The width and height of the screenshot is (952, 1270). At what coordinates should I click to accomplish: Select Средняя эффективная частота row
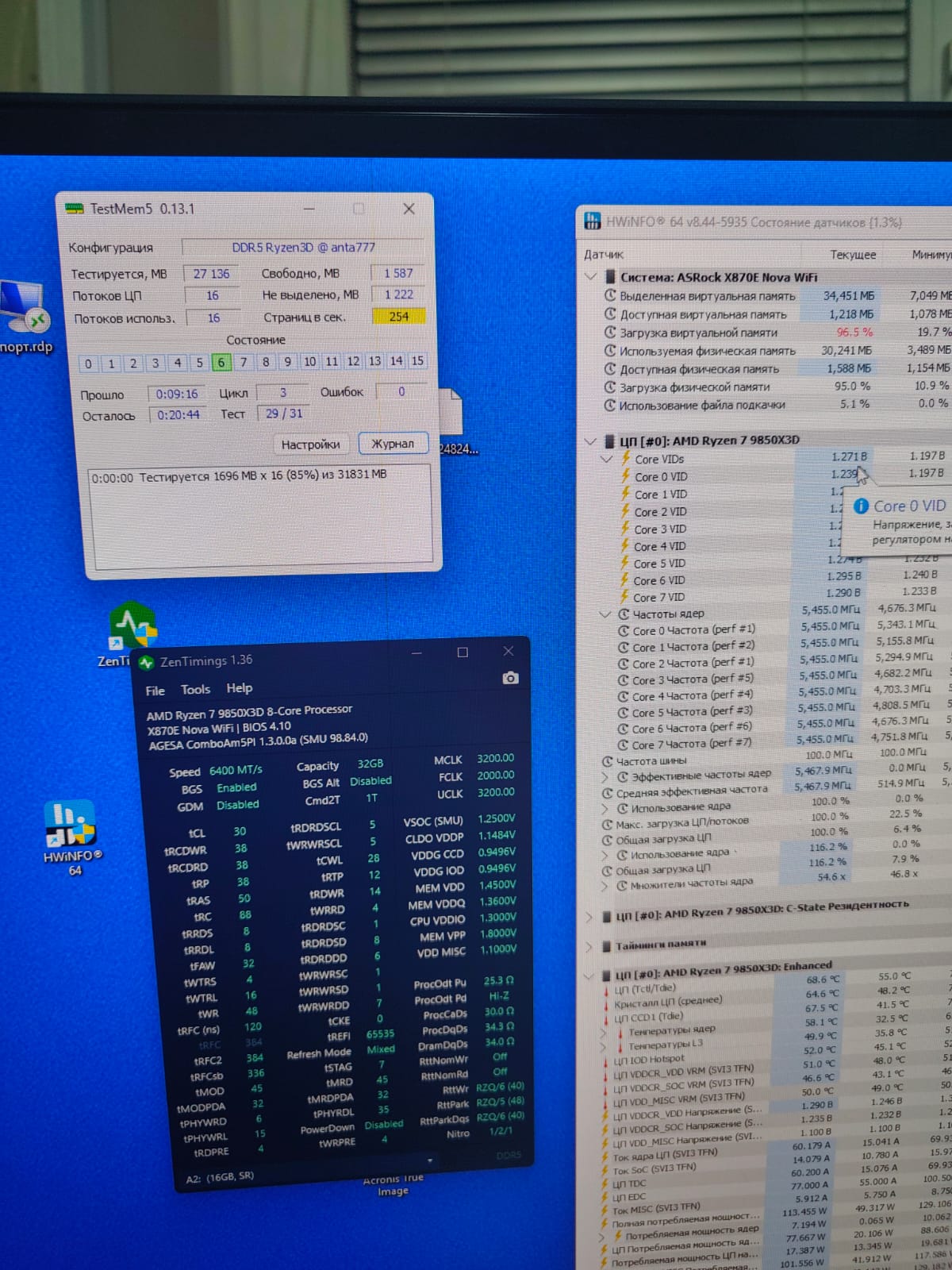point(777,789)
